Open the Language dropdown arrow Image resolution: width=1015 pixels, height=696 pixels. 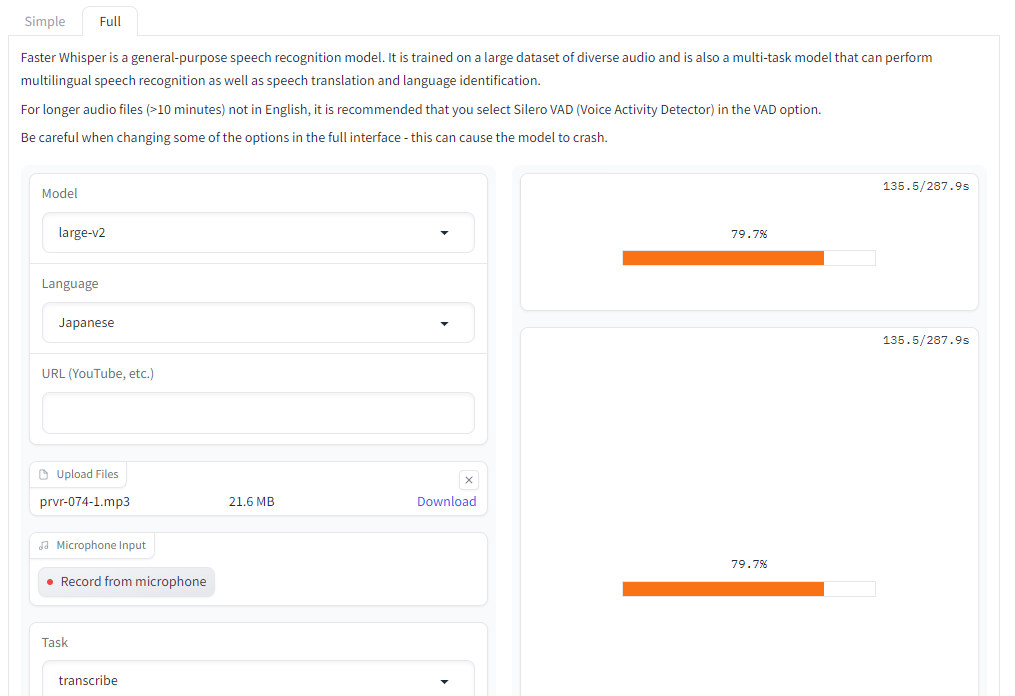pos(444,323)
